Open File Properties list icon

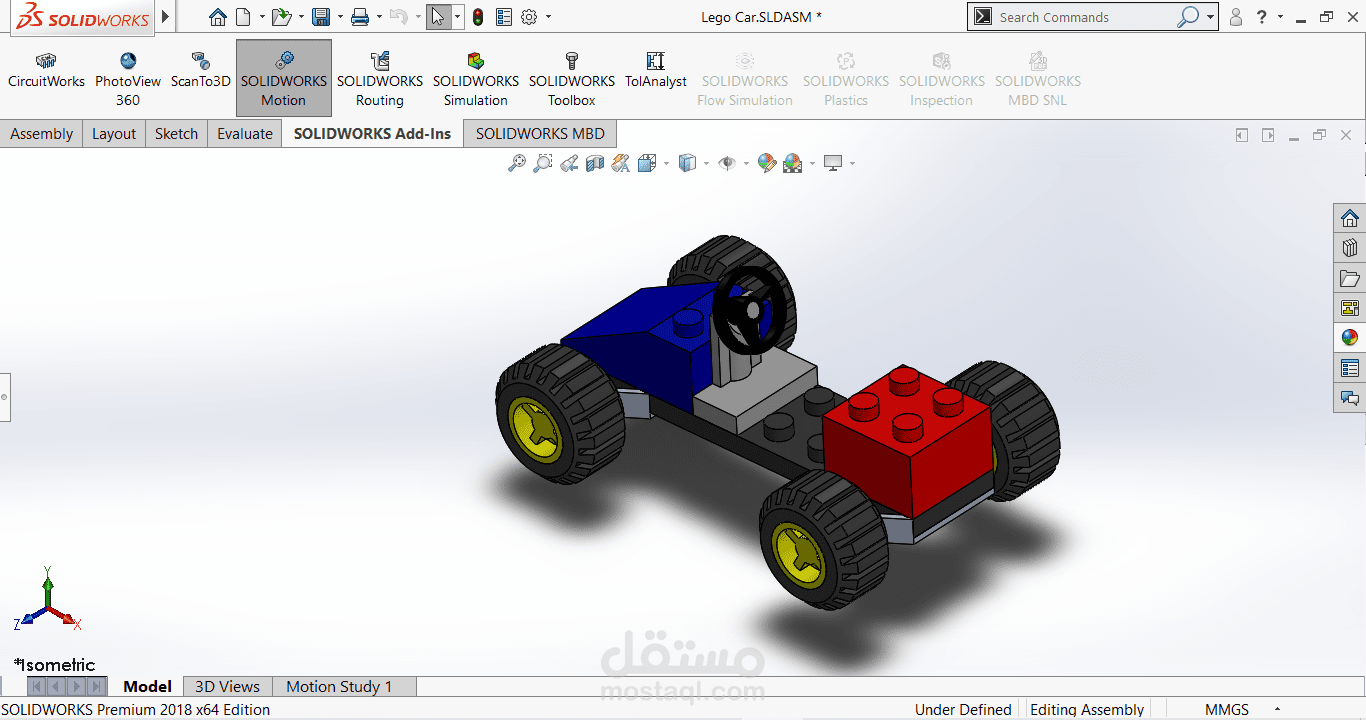point(504,17)
